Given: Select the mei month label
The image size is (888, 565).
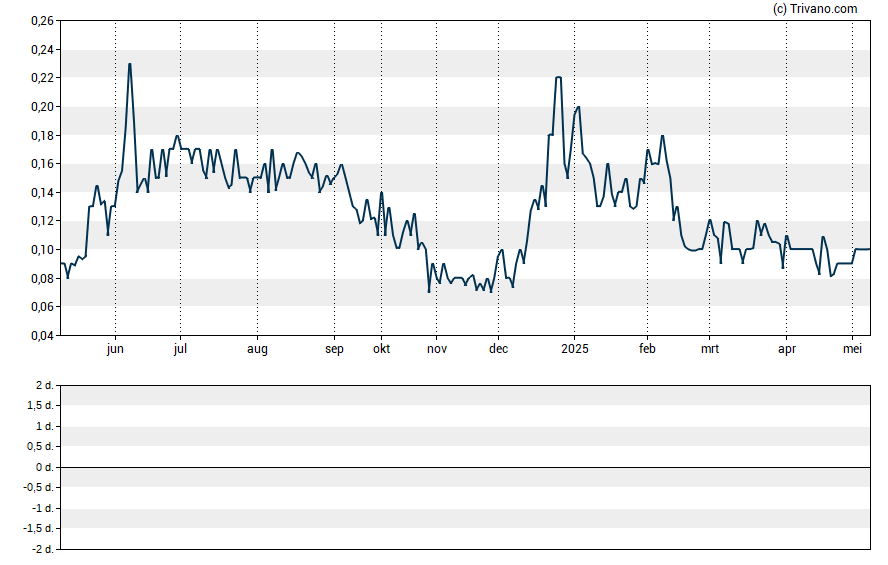Looking at the screenshot, I should (x=852, y=349).
